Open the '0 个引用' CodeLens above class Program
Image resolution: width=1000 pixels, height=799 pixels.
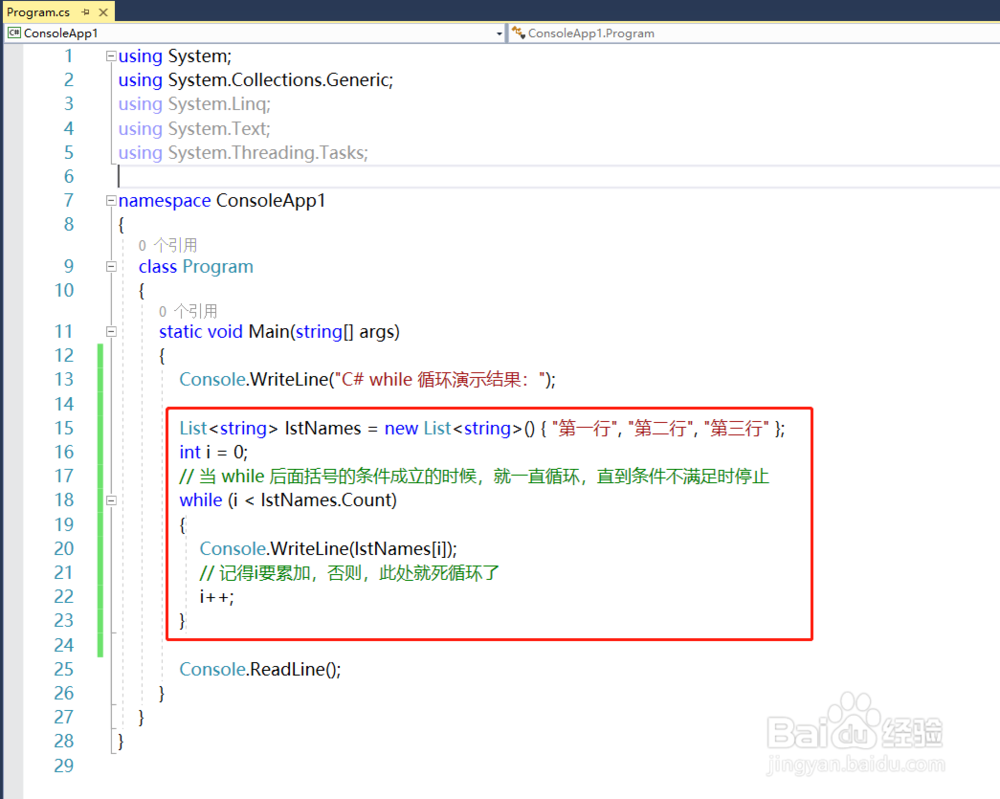click(x=168, y=245)
